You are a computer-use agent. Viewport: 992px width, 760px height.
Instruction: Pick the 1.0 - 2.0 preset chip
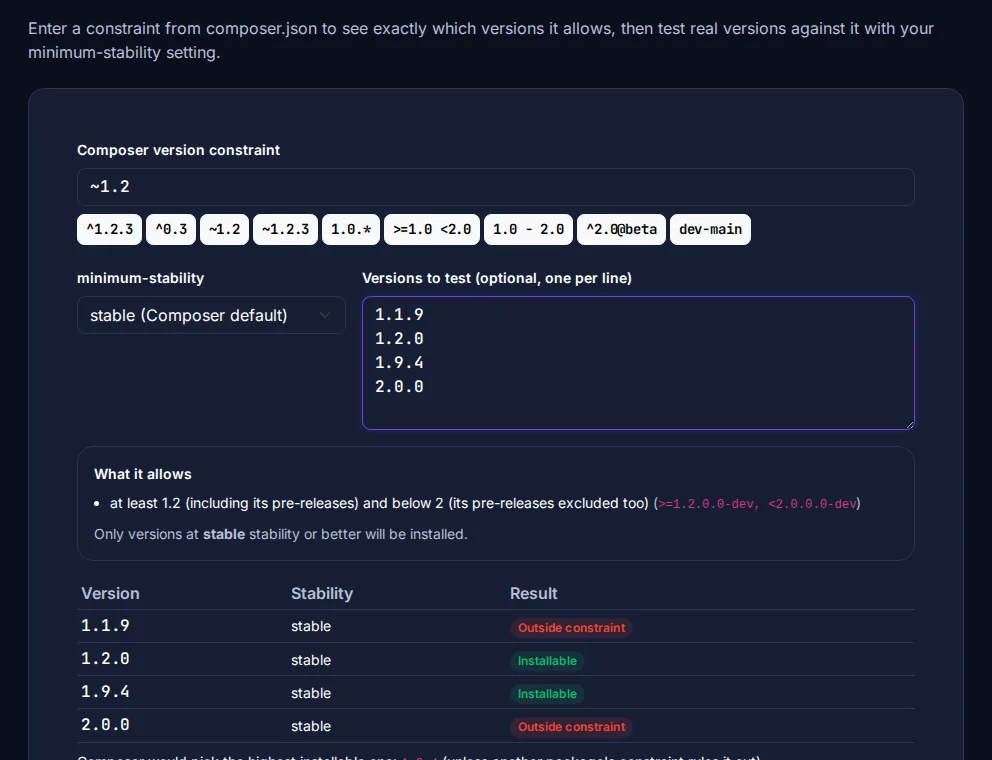click(528, 229)
